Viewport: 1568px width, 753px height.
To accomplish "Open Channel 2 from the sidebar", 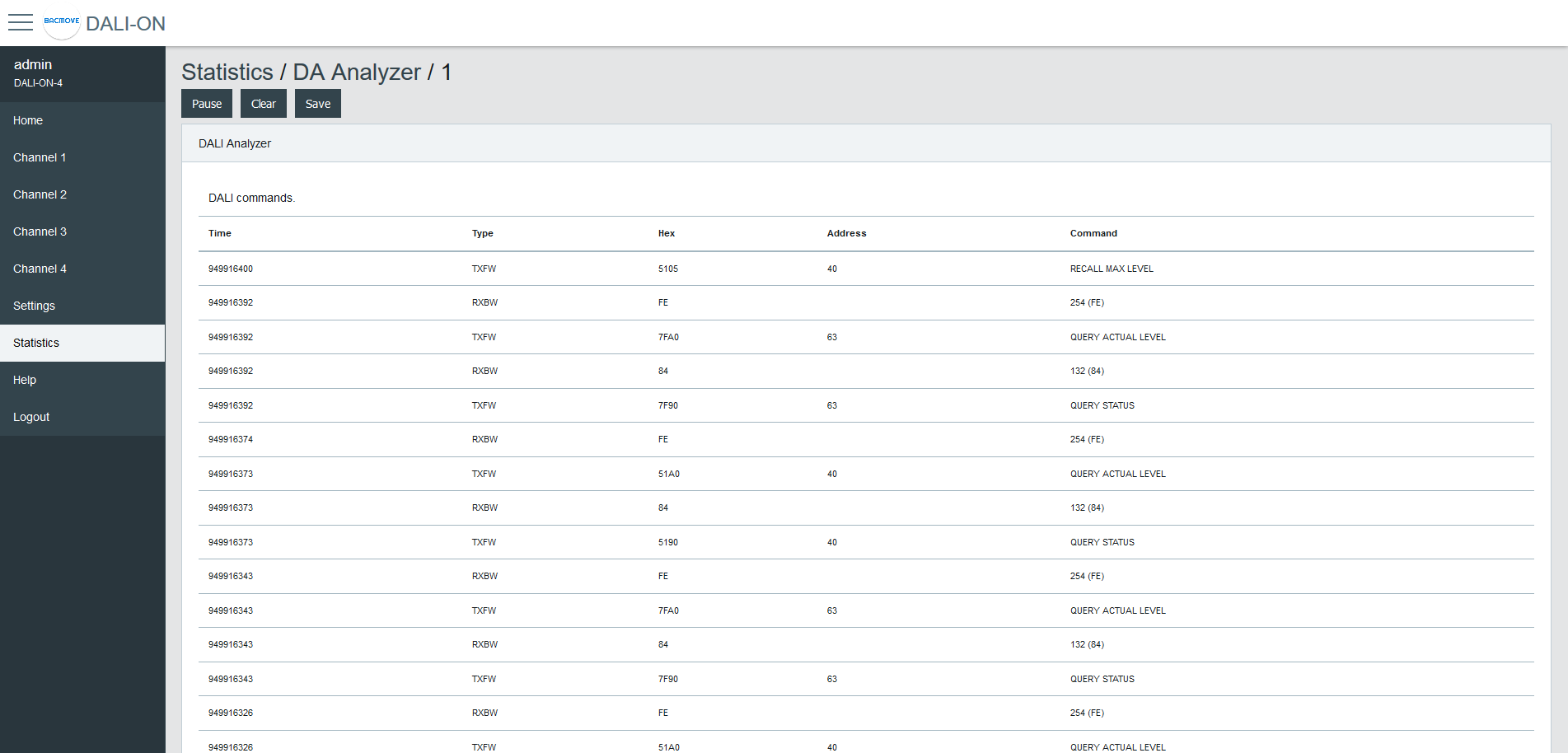I will [x=40, y=194].
